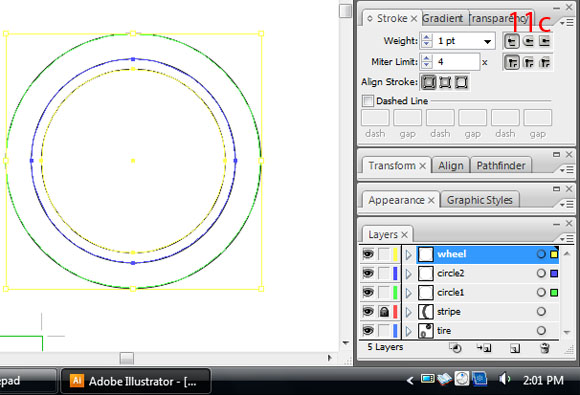
Task: Show hidden system tray icons arrow
Action: (x=410, y=380)
